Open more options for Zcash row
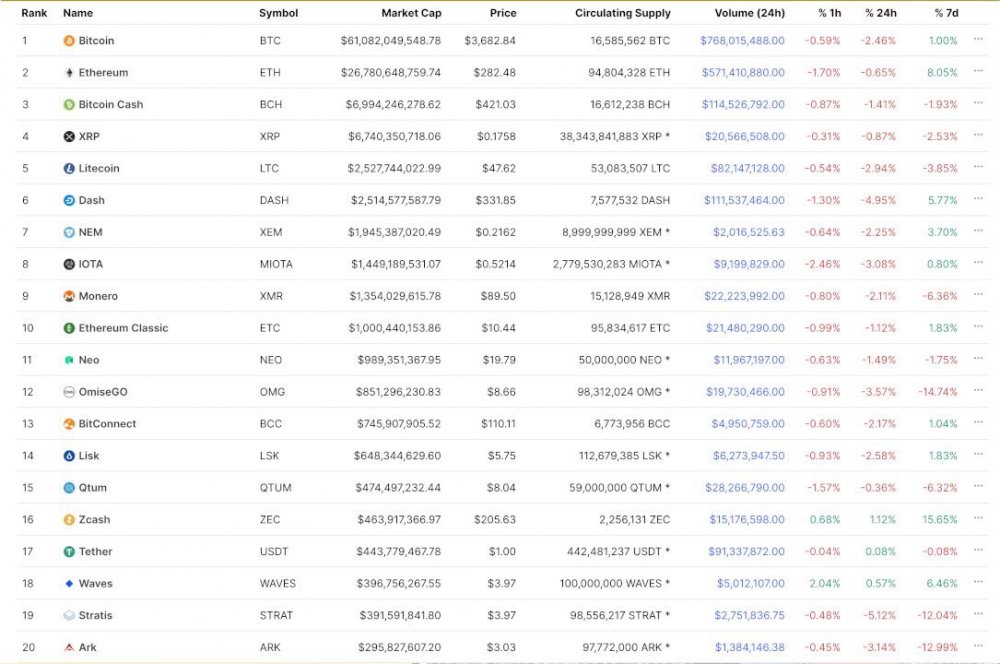The height and width of the screenshot is (664, 1000). pos(978,517)
